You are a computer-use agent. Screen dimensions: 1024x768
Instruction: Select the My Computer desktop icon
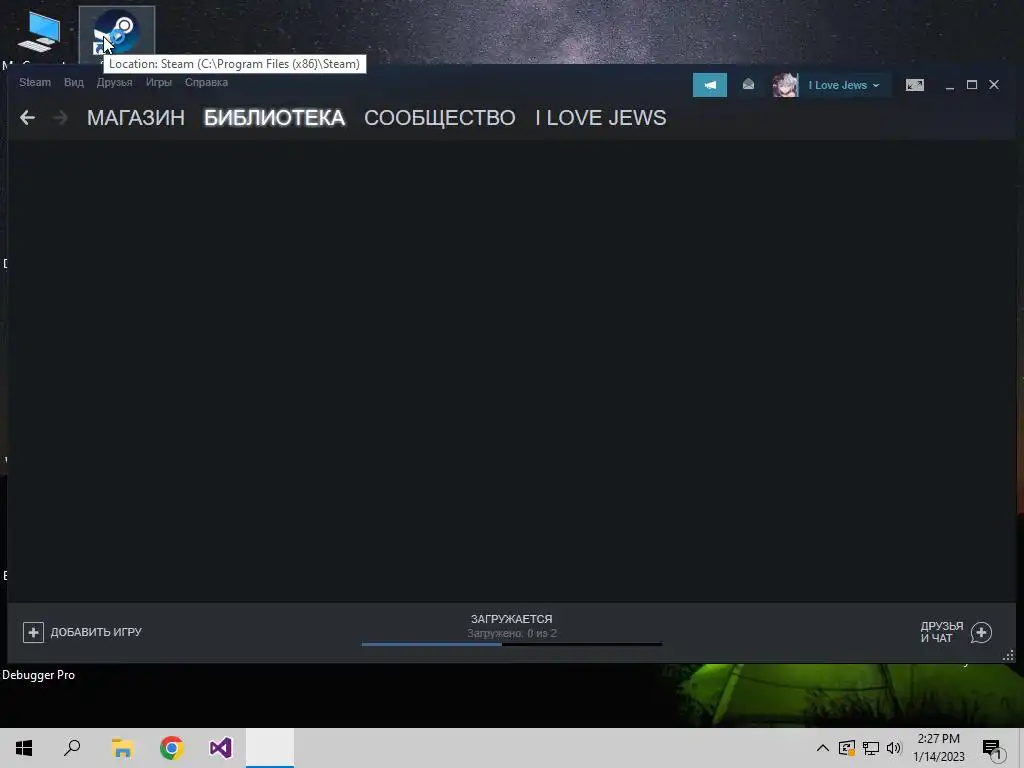click(39, 33)
